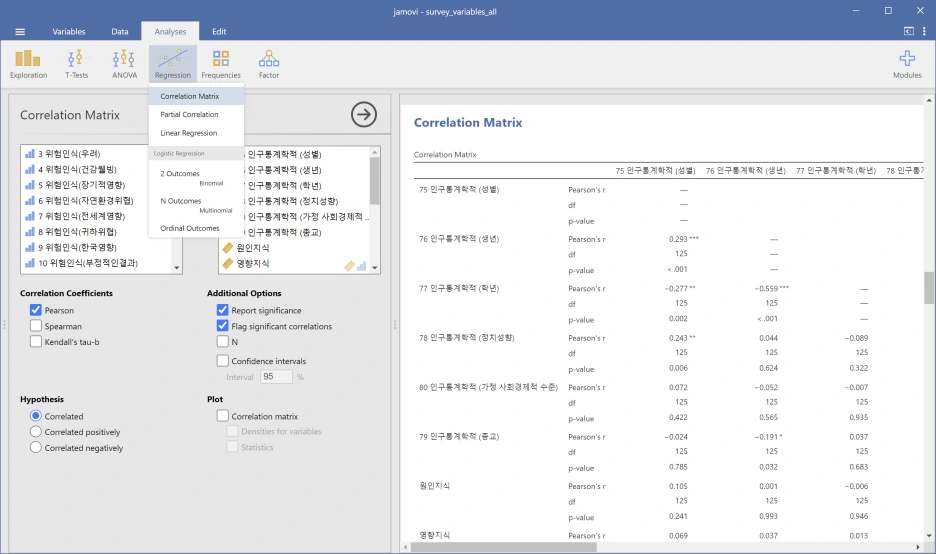This screenshot has width=936, height=554.
Task: Click the target variable list scrollbar thumb
Action: (x=375, y=181)
